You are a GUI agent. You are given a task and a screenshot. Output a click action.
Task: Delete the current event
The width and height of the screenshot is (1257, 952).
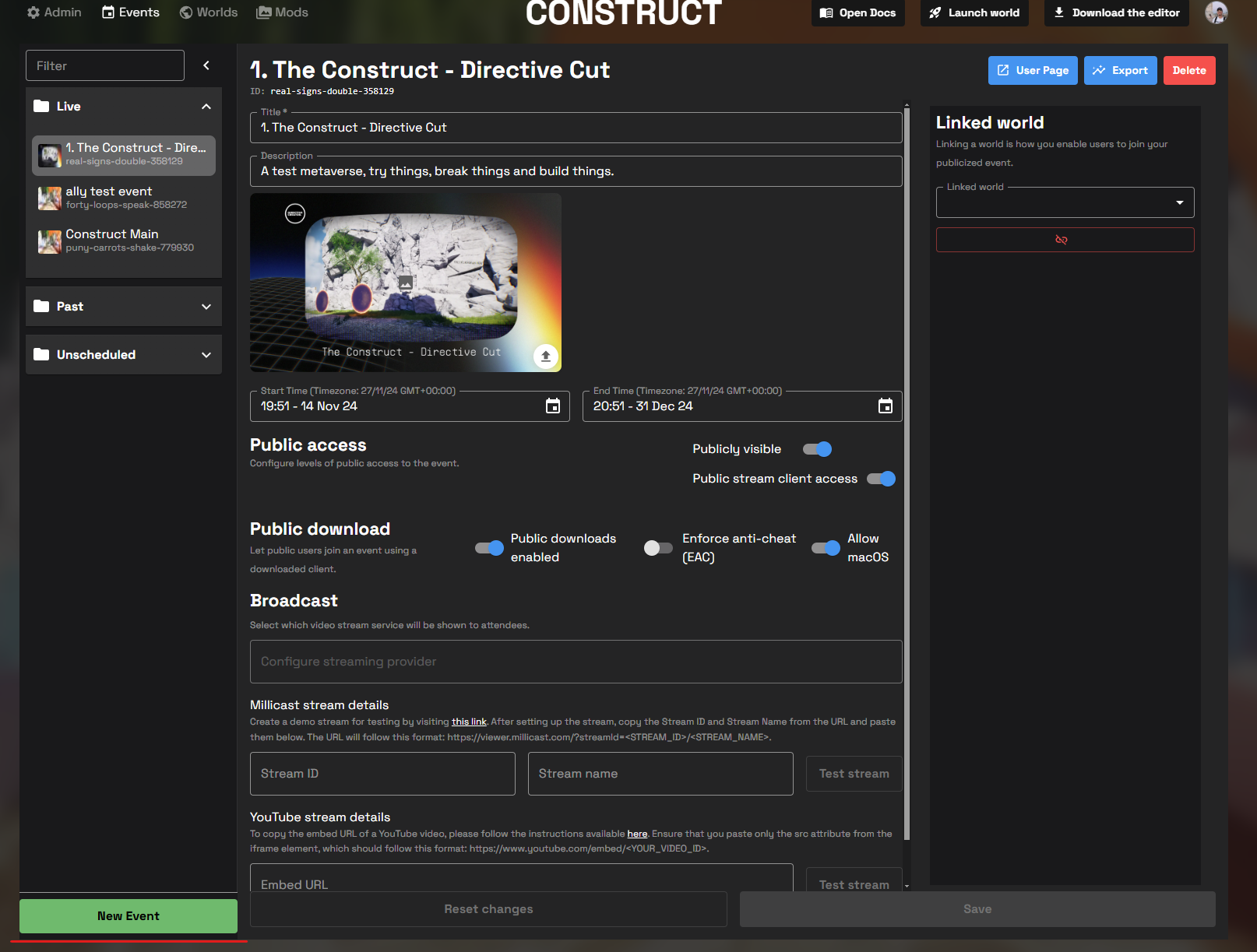[x=1188, y=70]
